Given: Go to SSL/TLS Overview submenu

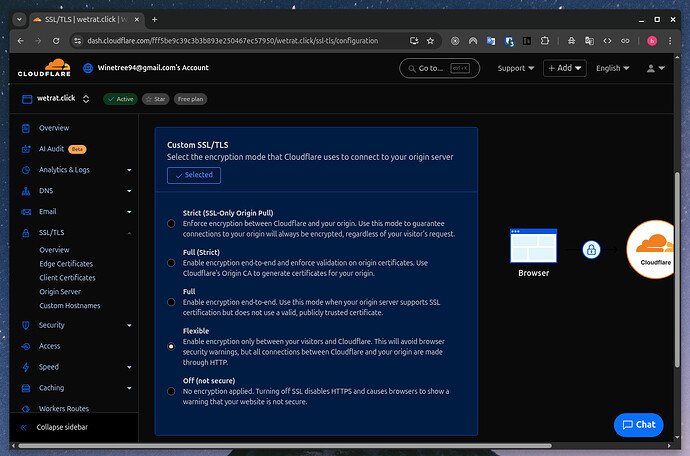Looking at the screenshot, I should [x=54, y=250].
